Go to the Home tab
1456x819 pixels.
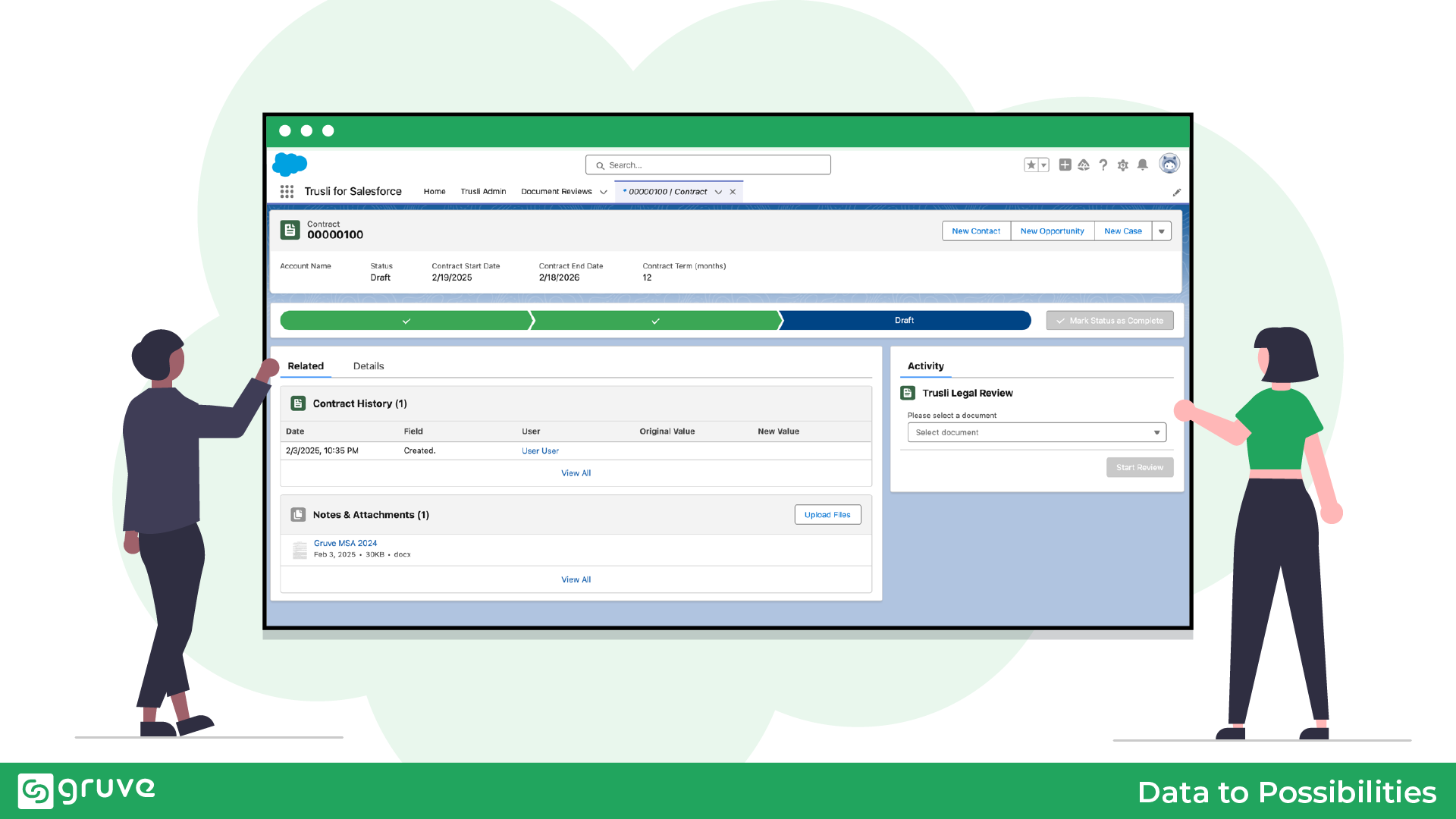pyautogui.click(x=435, y=192)
